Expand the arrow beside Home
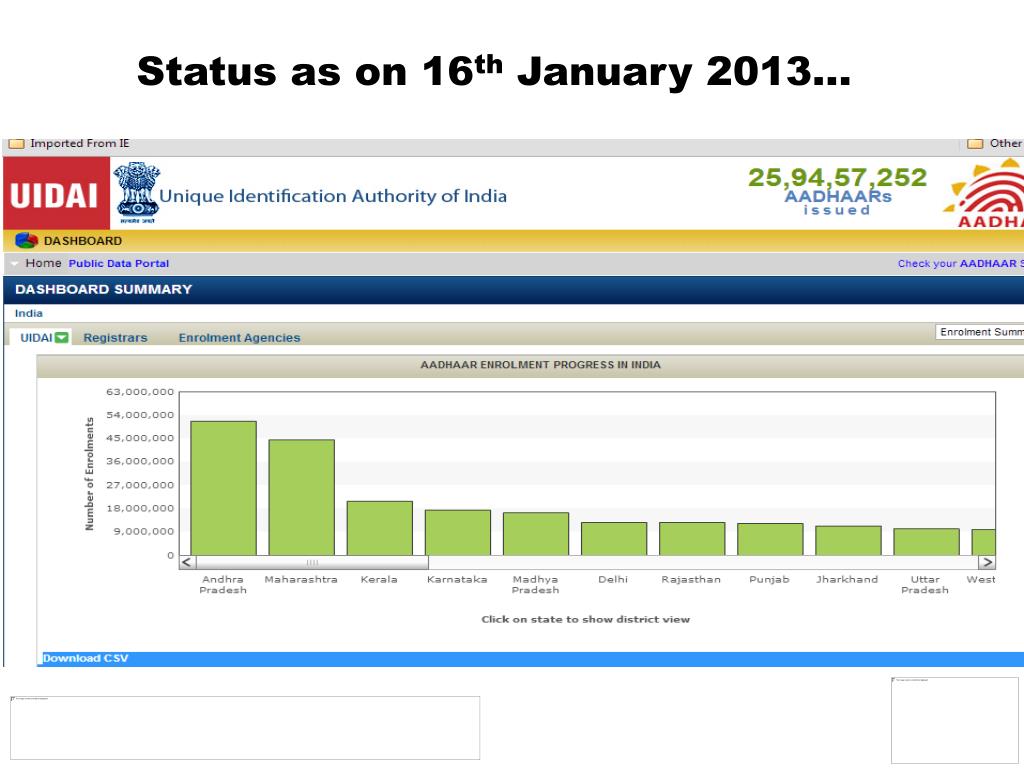Screen dimensions: 1024x768 pyautogui.click(x=14, y=264)
